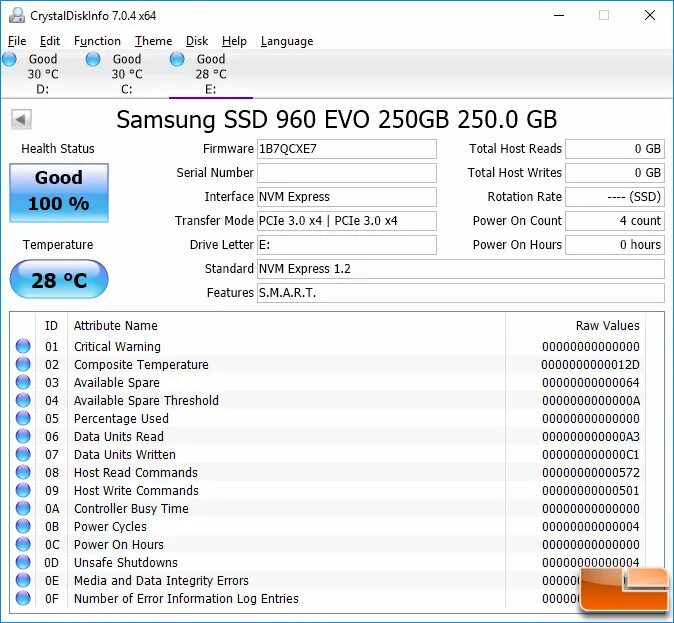
Task: Close the CrystalDiskInfo window
Action: [x=650, y=15]
